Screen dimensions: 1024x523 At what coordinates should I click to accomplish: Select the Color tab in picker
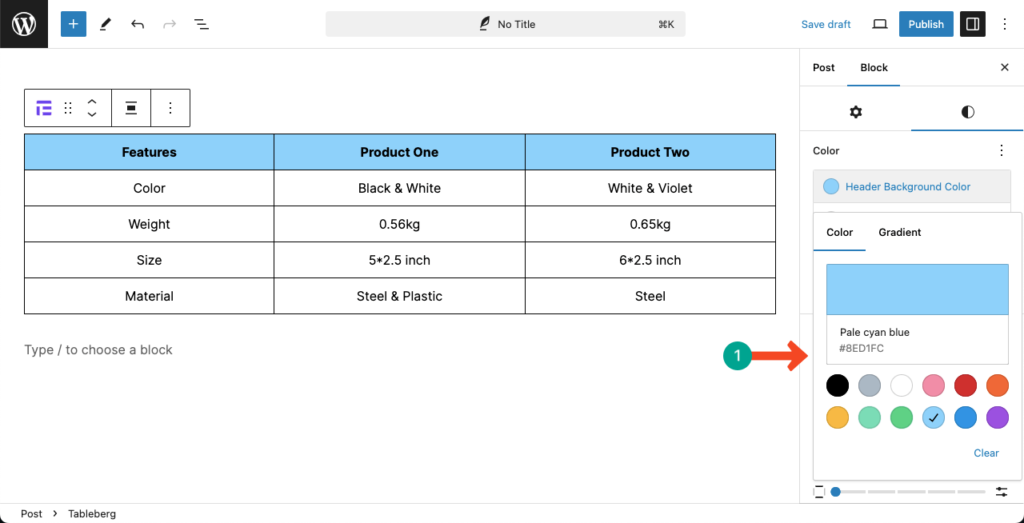point(839,232)
